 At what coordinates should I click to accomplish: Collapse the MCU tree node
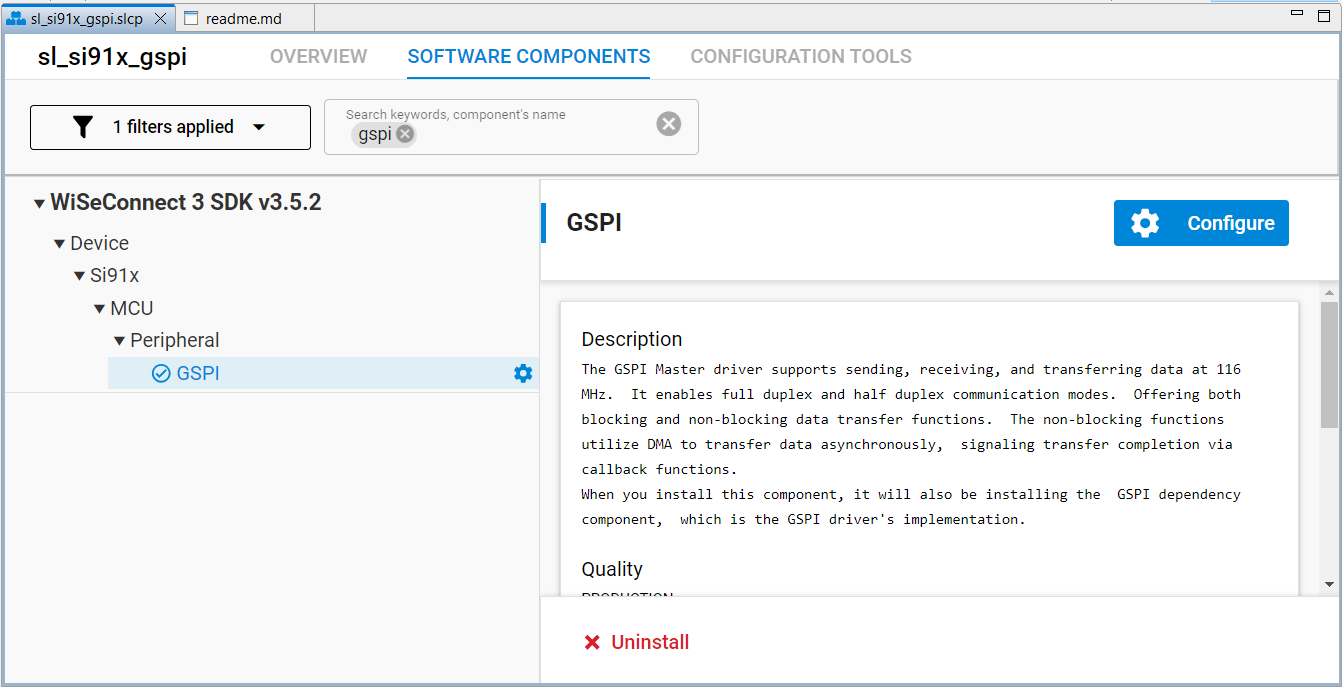point(98,308)
